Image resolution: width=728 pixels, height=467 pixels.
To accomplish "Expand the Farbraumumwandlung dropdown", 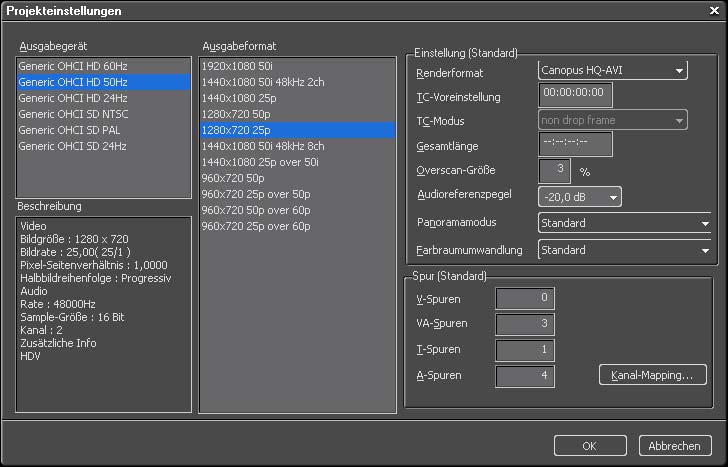I will (x=624, y=249).
